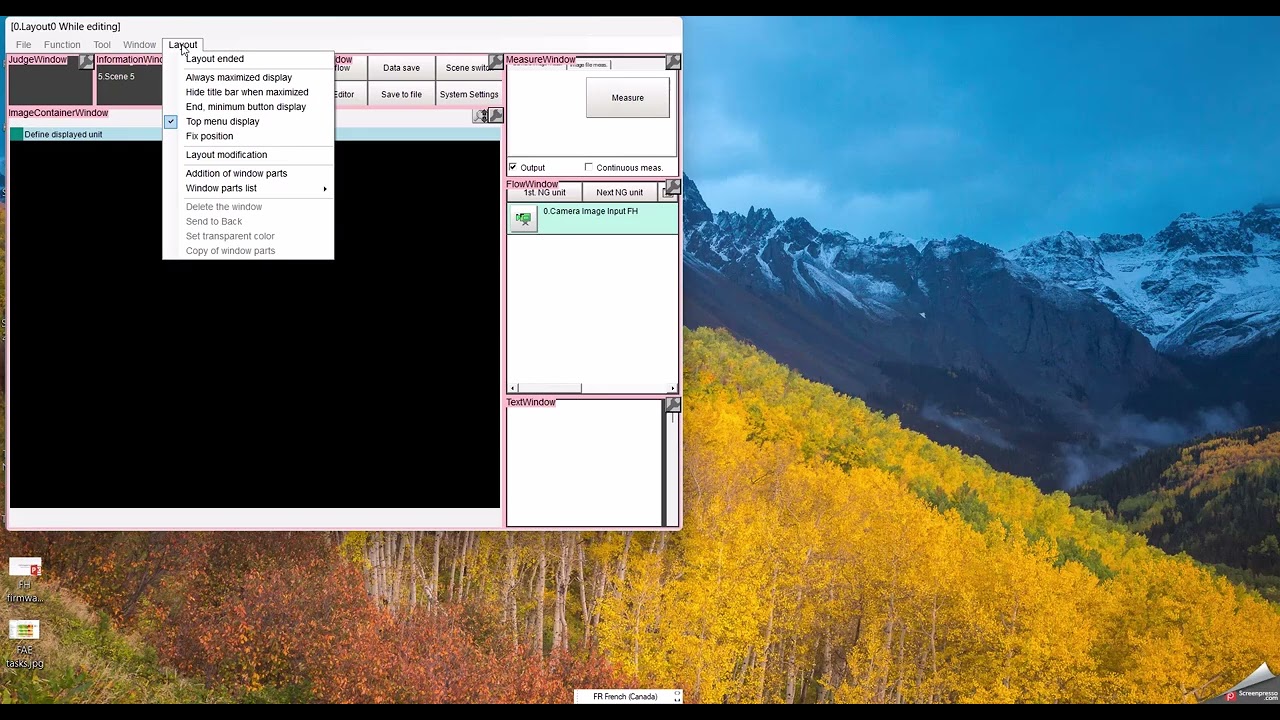Viewport: 1280px width, 720px height.
Task: Click the 5.Scene 5 information text
Action: [116, 77]
